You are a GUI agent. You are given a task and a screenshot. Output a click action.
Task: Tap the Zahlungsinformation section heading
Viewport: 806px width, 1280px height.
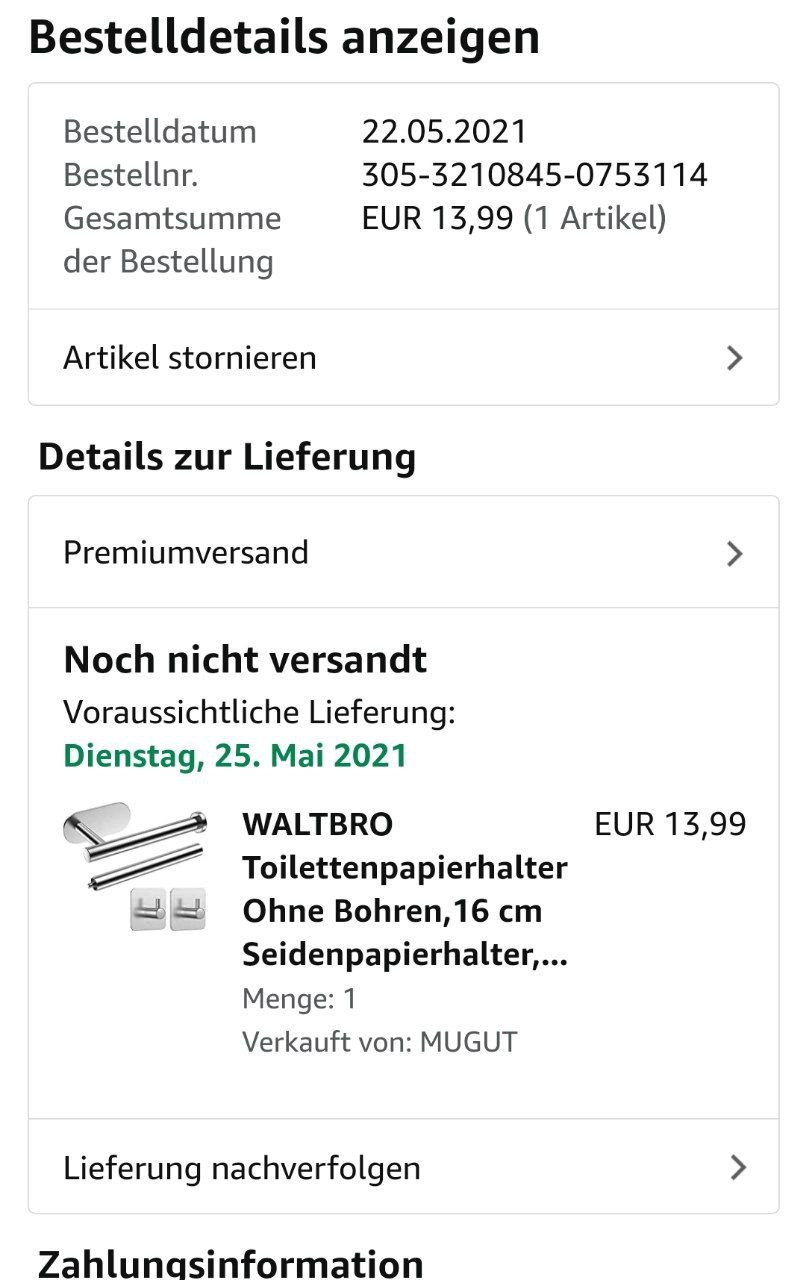pyautogui.click(x=231, y=1262)
